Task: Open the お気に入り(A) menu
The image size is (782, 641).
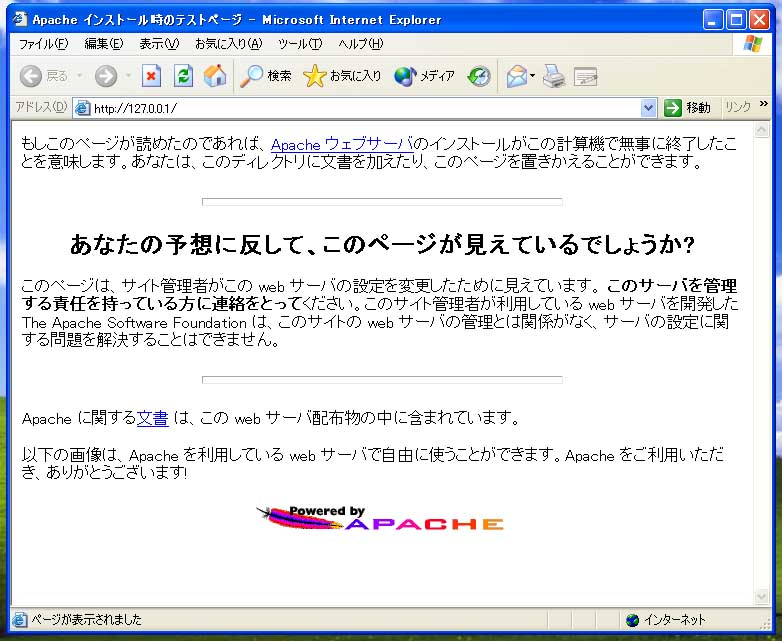Action: click(228, 44)
